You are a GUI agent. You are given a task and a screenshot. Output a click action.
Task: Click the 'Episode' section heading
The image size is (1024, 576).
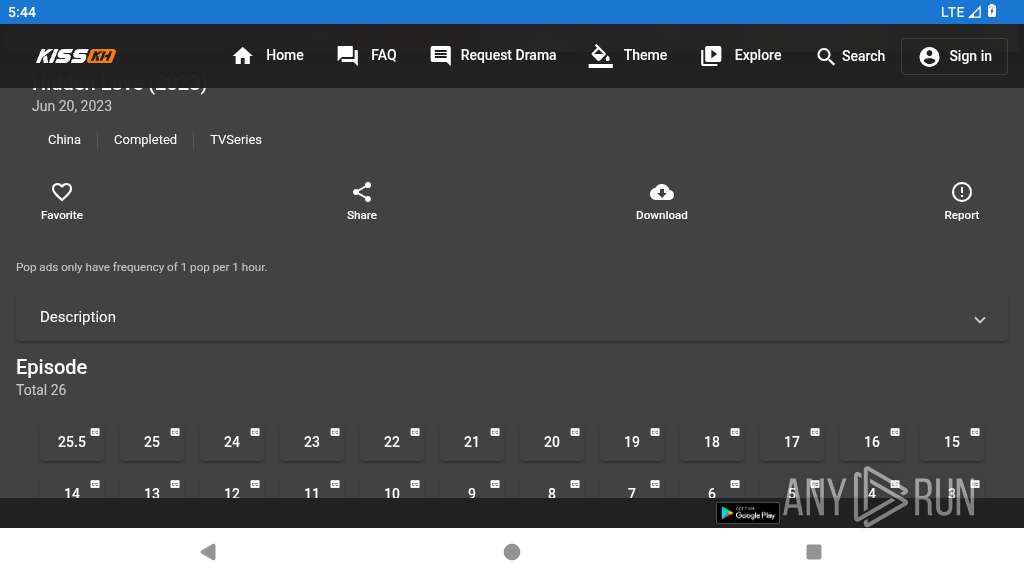click(x=52, y=367)
